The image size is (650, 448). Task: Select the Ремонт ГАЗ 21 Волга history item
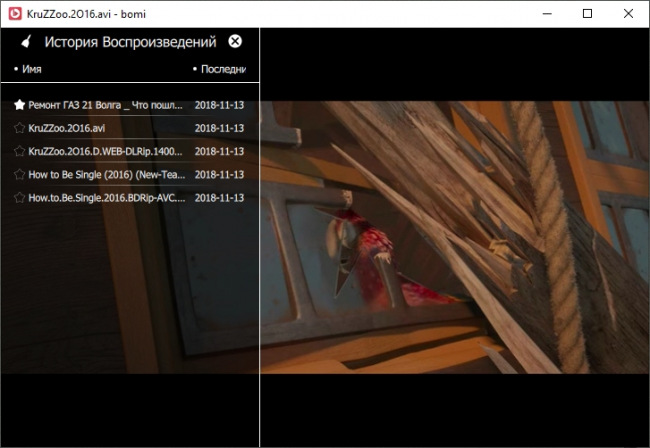point(105,105)
